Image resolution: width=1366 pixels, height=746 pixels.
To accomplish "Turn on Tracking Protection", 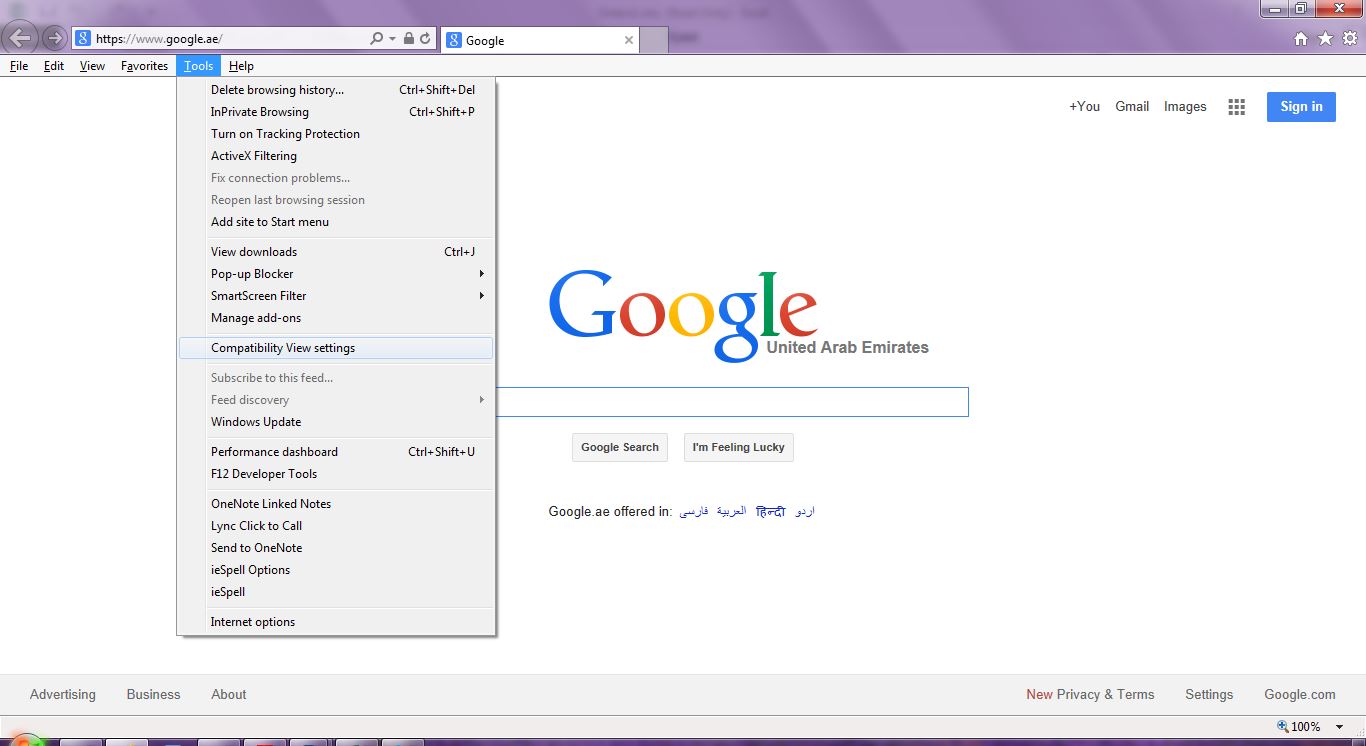I will pos(336,134).
